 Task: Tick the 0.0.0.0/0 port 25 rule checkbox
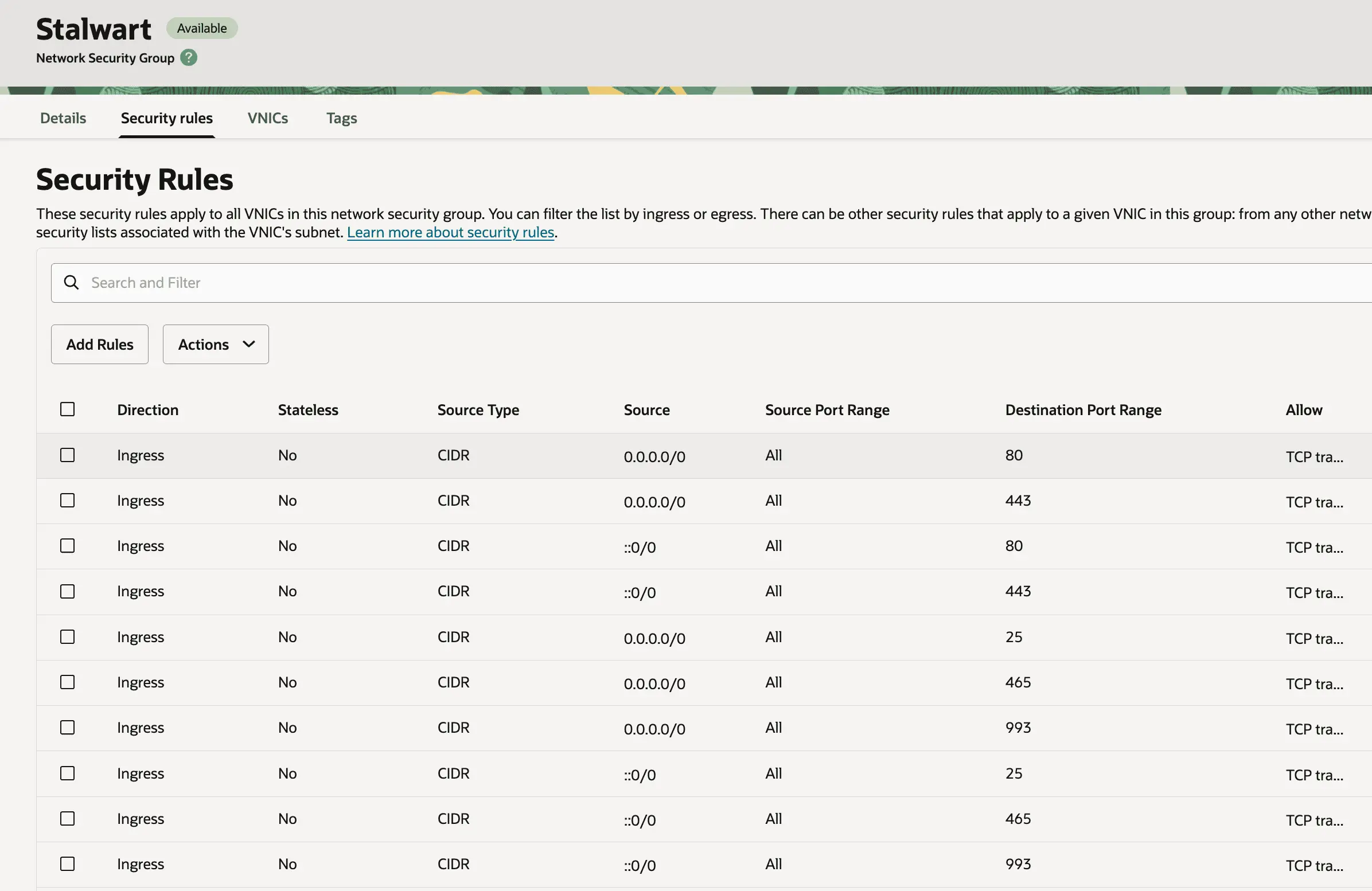click(68, 637)
